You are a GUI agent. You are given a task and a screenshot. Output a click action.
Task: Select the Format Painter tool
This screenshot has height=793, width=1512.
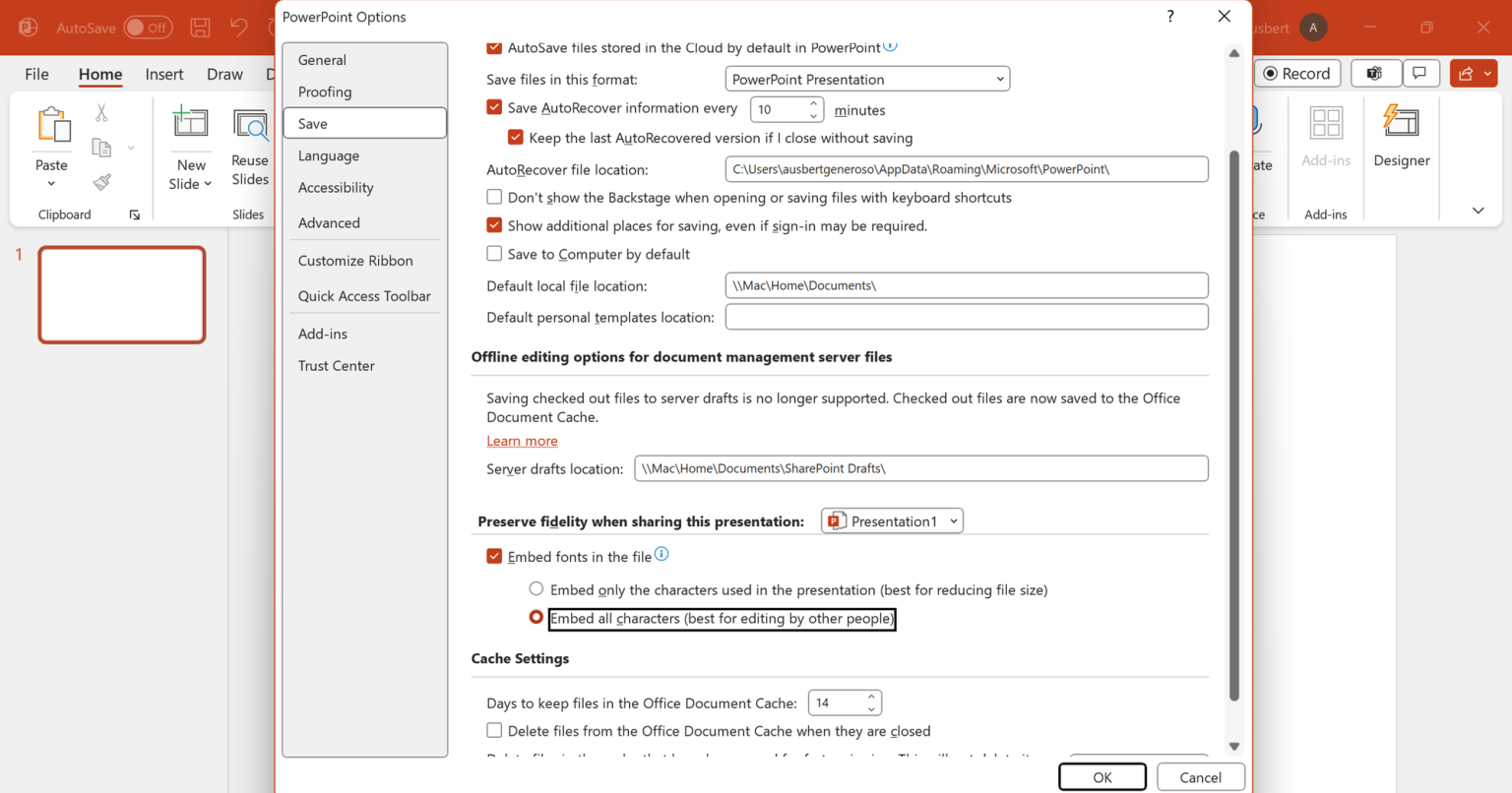(x=99, y=181)
